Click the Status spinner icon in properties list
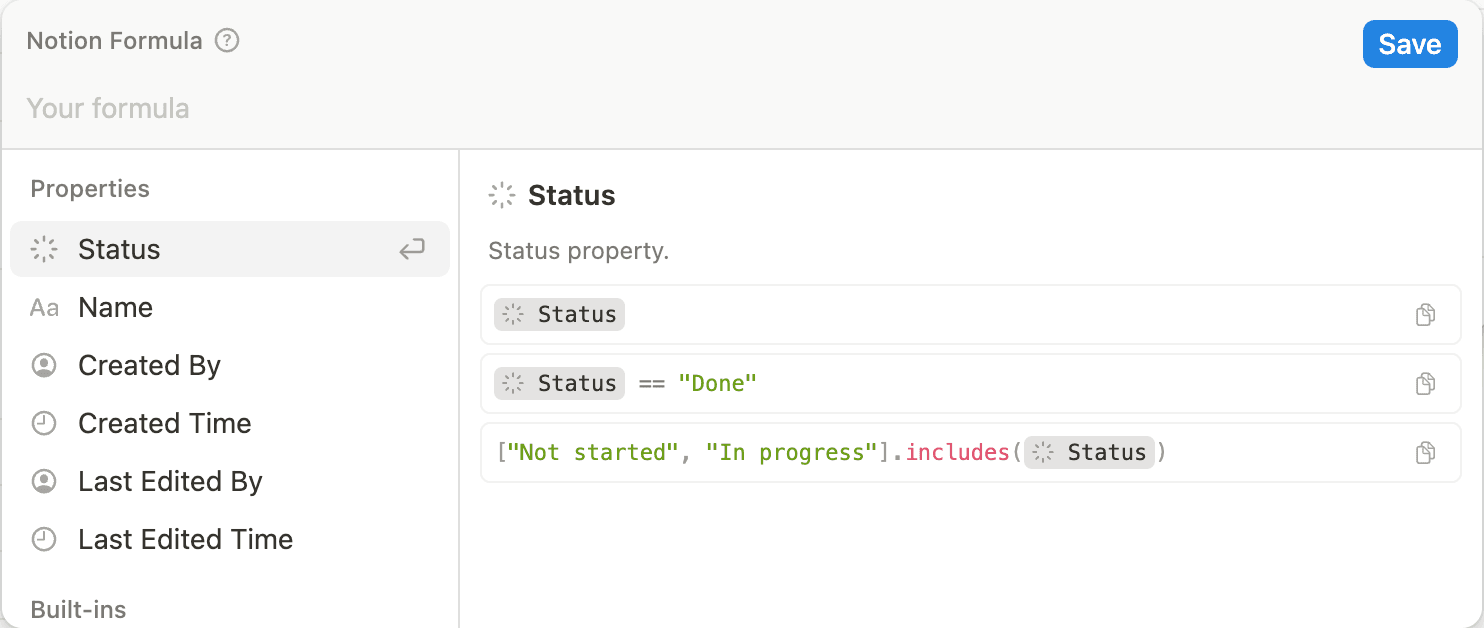 [x=44, y=249]
